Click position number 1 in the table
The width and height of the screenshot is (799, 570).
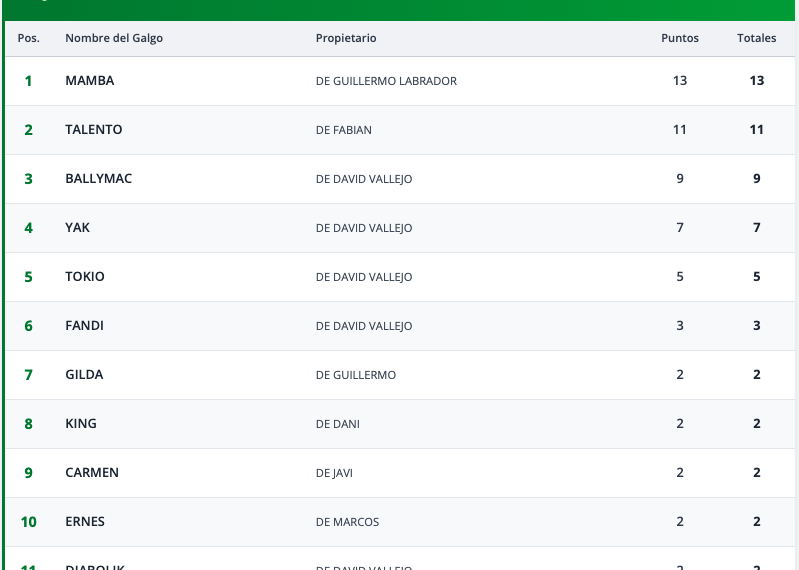pos(28,81)
